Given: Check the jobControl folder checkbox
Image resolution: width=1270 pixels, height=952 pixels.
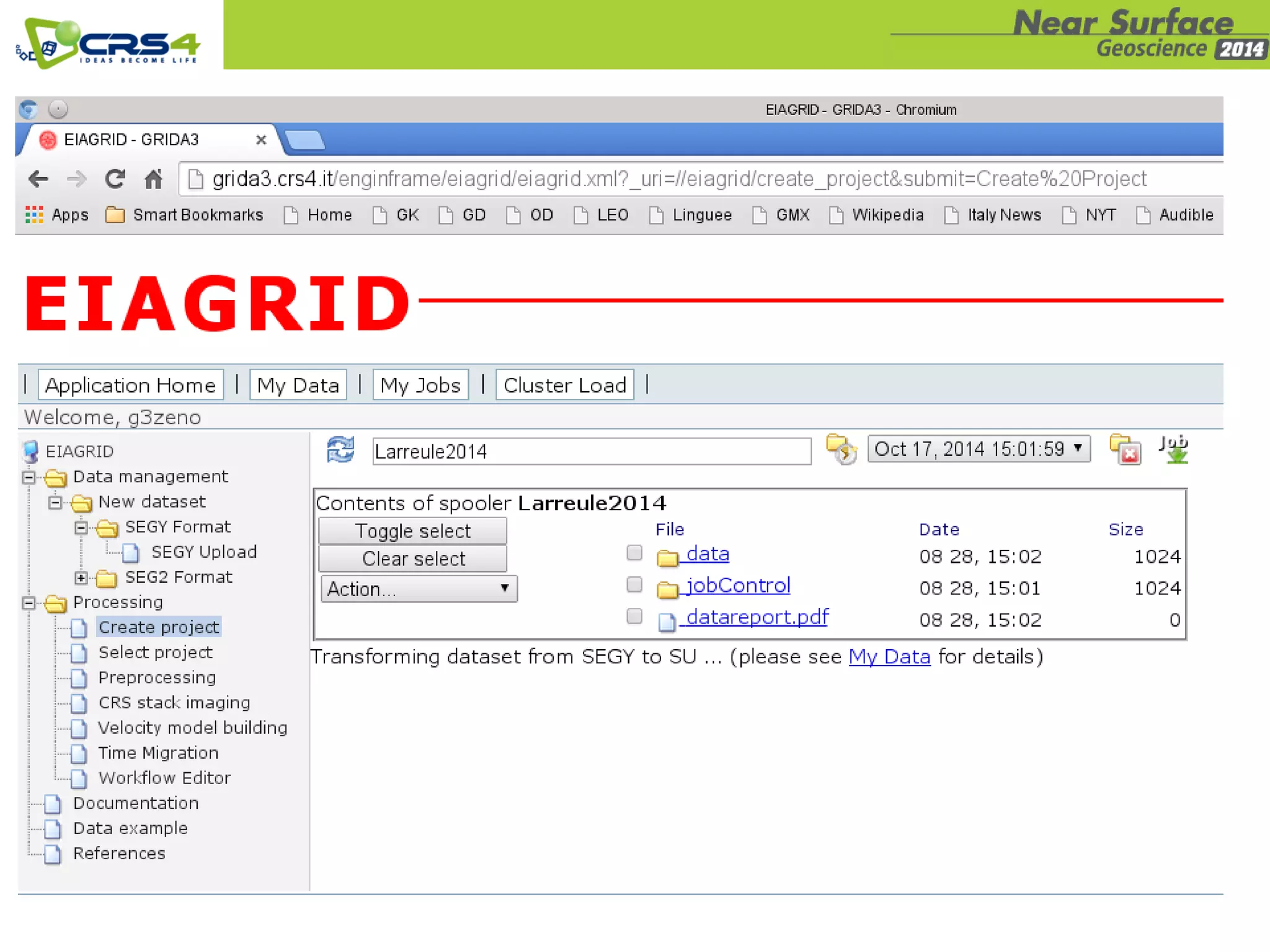Looking at the screenshot, I should 634,584.
